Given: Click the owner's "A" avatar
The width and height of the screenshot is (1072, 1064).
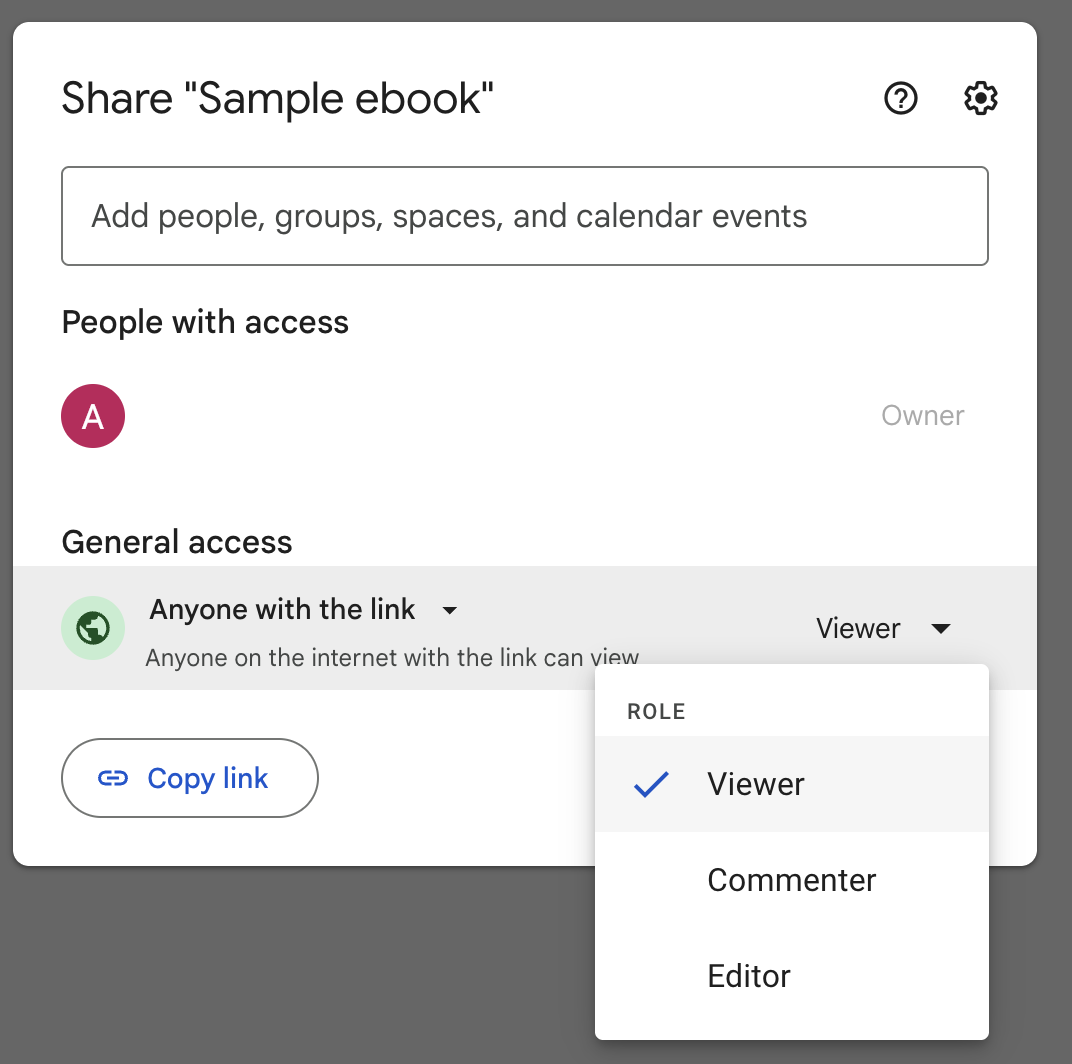Looking at the screenshot, I should [93, 416].
